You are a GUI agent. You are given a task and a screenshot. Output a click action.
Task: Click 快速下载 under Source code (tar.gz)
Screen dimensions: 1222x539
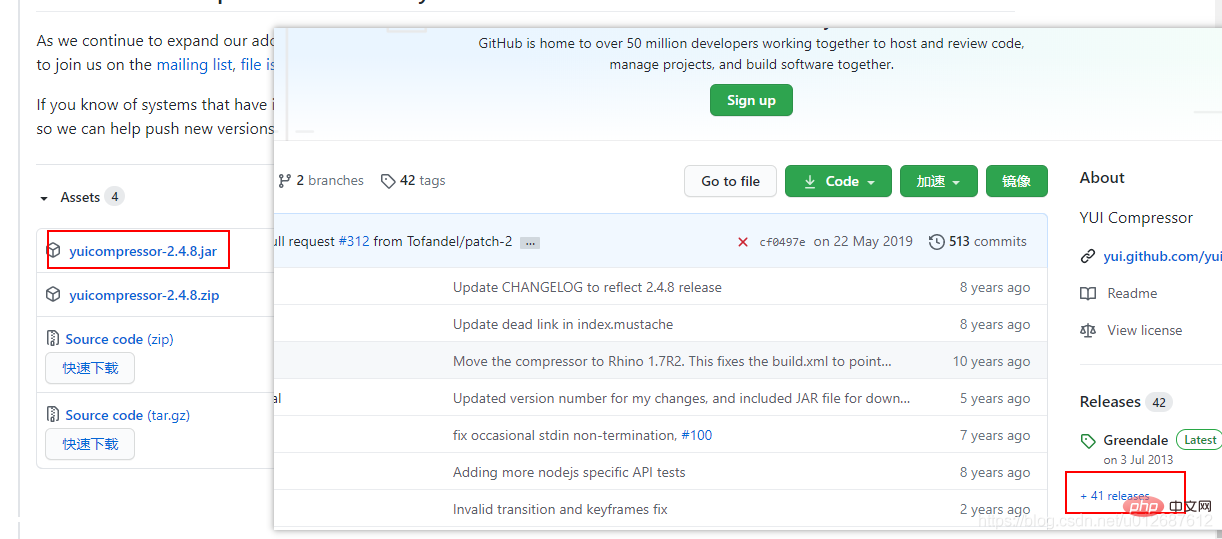[x=90, y=444]
